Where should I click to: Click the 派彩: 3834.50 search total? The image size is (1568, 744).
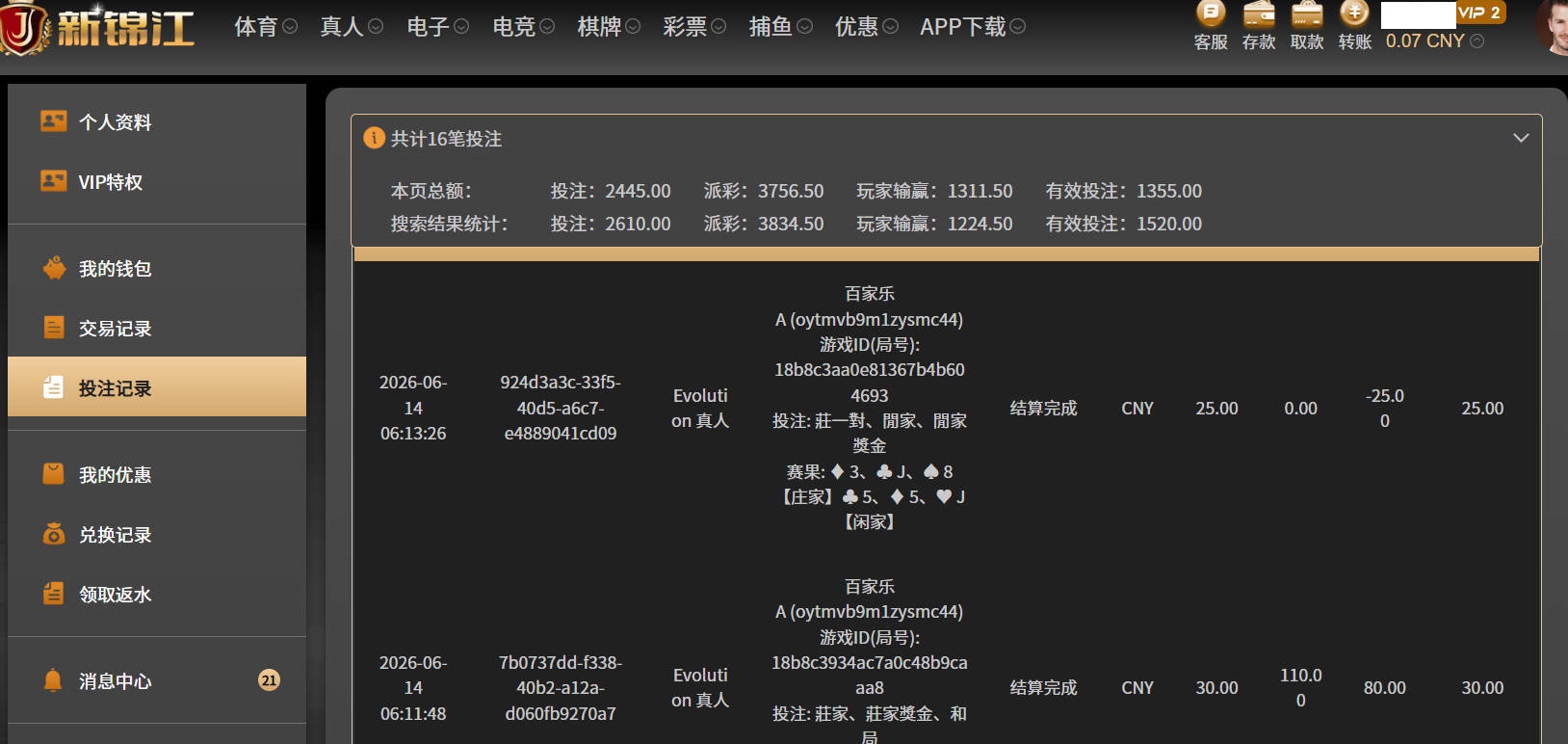pyautogui.click(x=764, y=224)
